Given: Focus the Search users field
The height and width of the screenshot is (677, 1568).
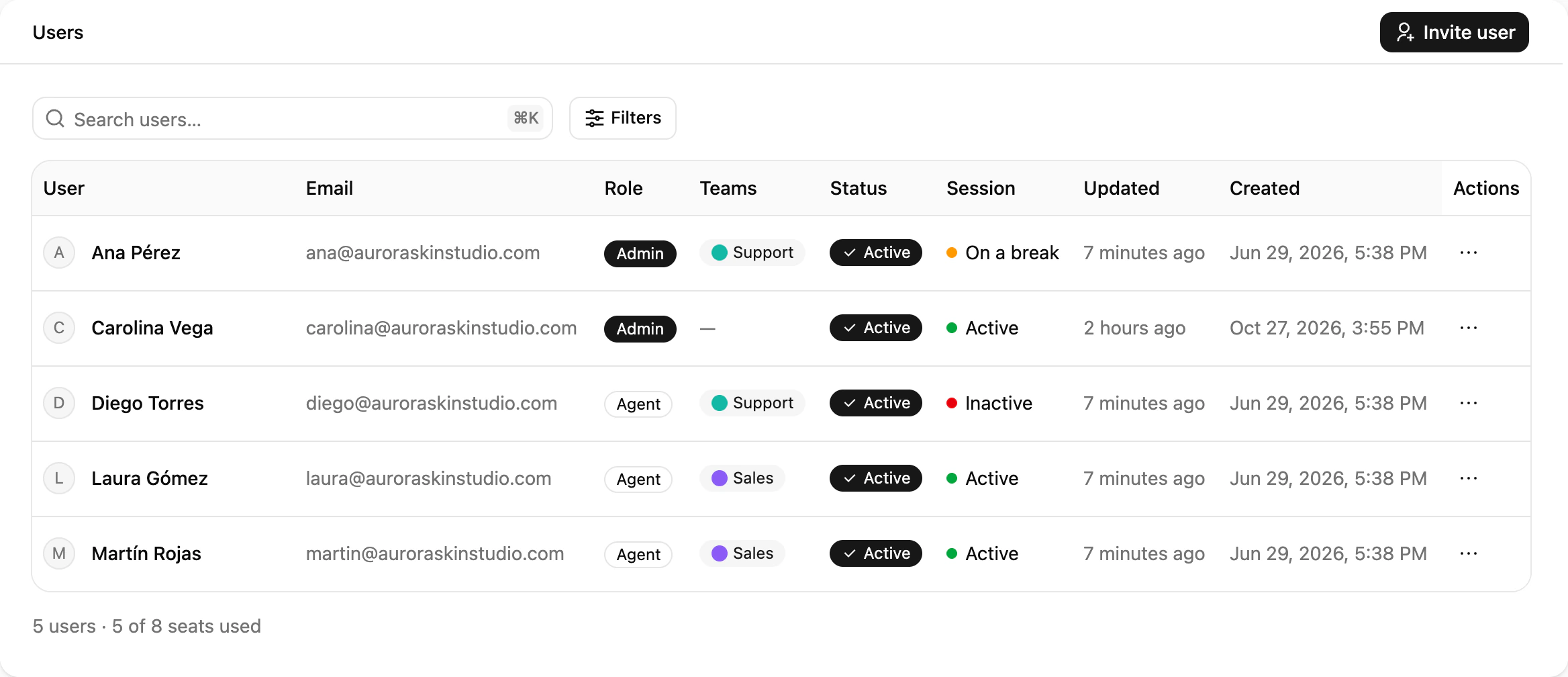Looking at the screenshot, I should point(292,118).
